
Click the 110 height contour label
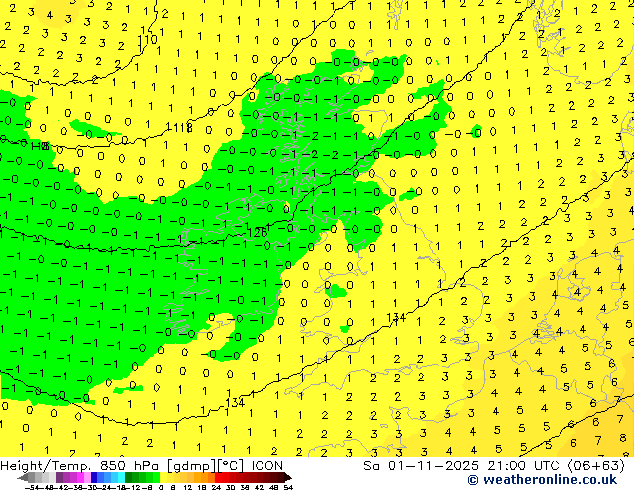147,40
